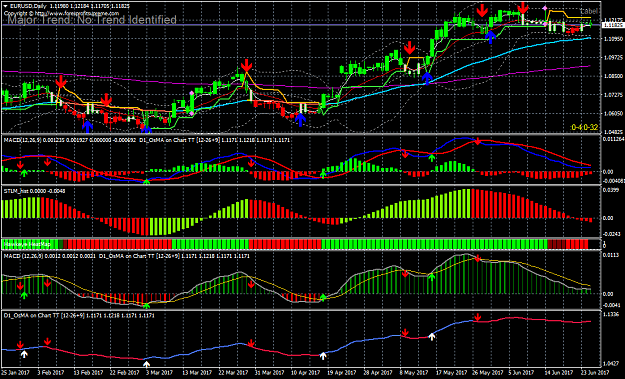Select the EURUSD,Daily chart title text
Image resolution: width=625 pixels, height=379 pixels.
28,6
